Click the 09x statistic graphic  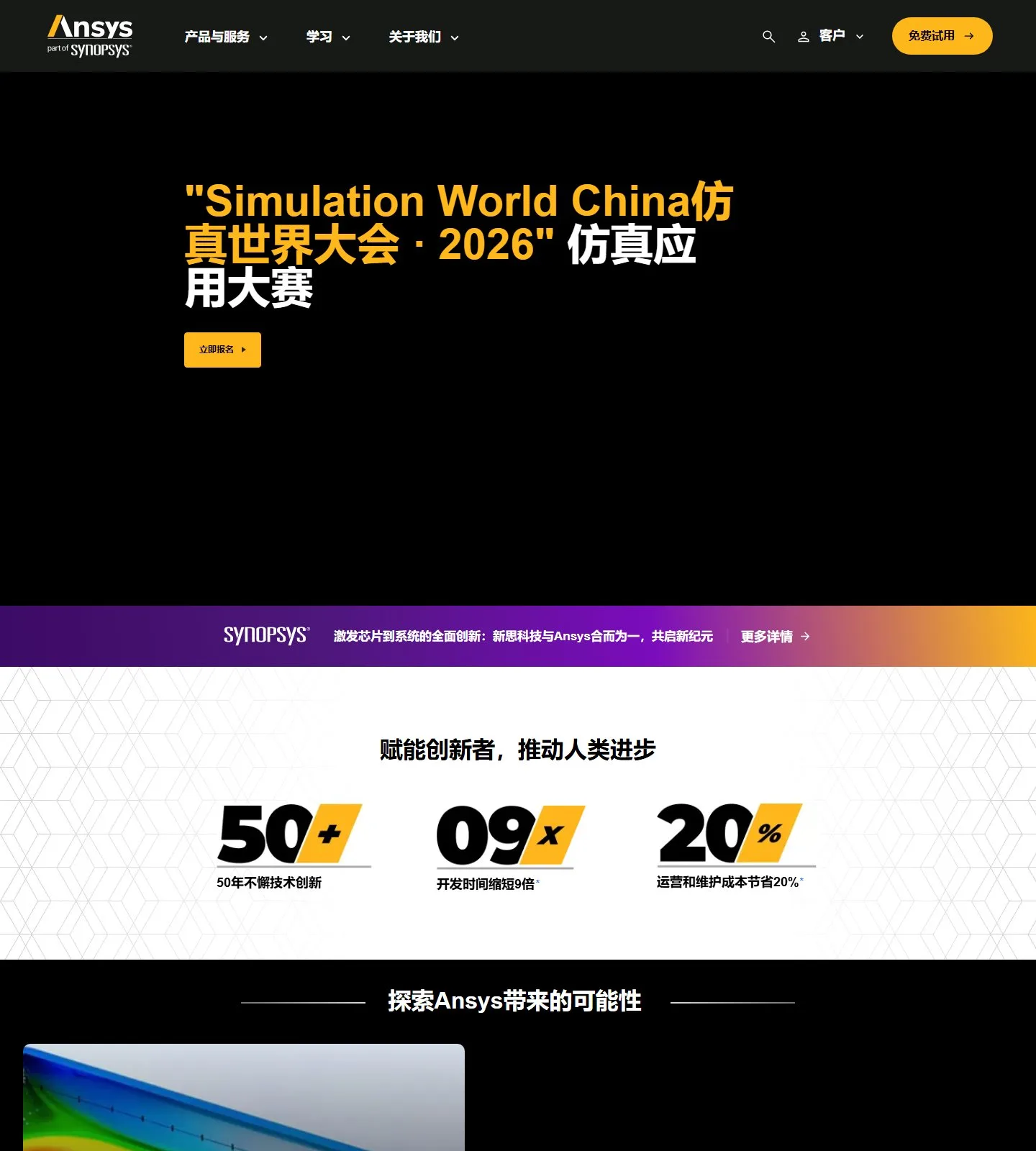click(x=510, y=836)
